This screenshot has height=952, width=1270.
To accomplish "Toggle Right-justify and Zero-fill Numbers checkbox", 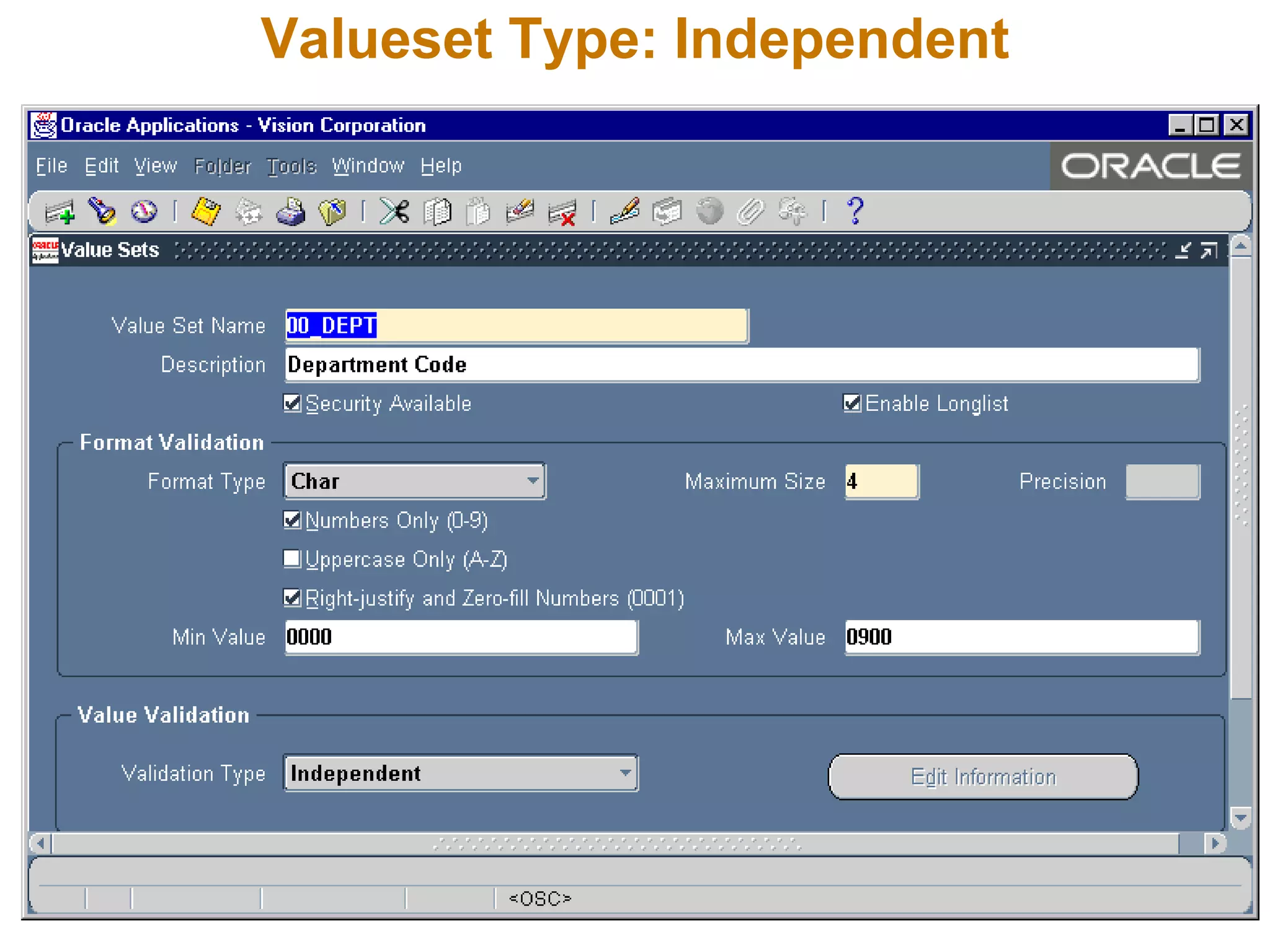I will point(292,598).
